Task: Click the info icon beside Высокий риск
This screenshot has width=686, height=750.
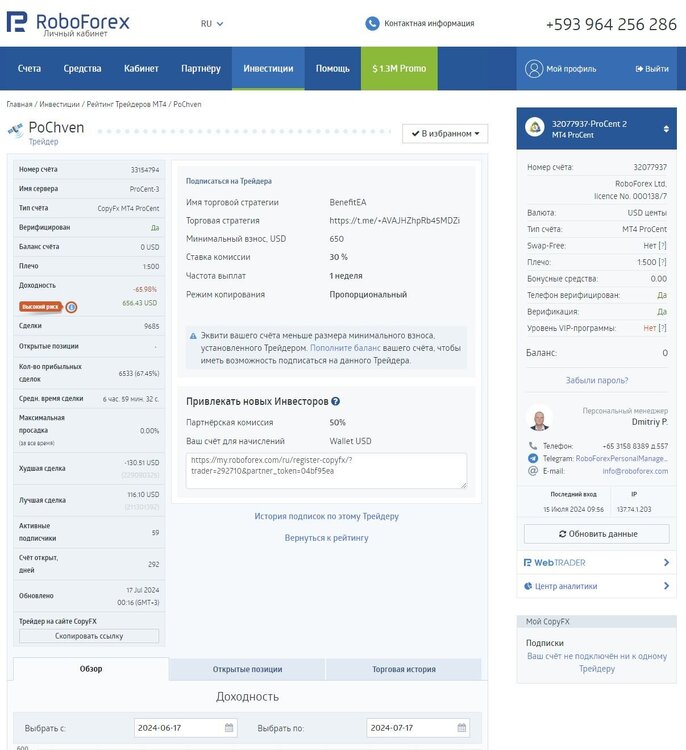Action: 71,307
